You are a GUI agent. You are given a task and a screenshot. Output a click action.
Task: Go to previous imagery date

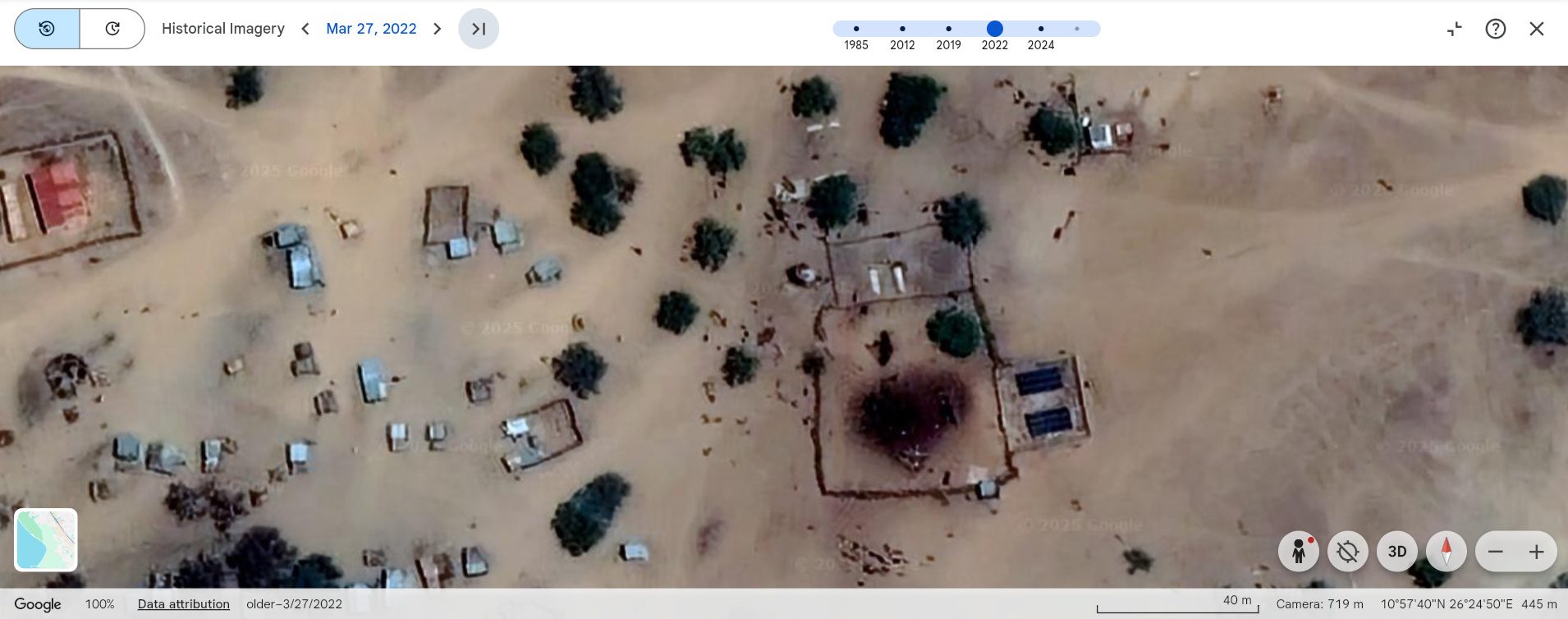(x=305, y=29)
